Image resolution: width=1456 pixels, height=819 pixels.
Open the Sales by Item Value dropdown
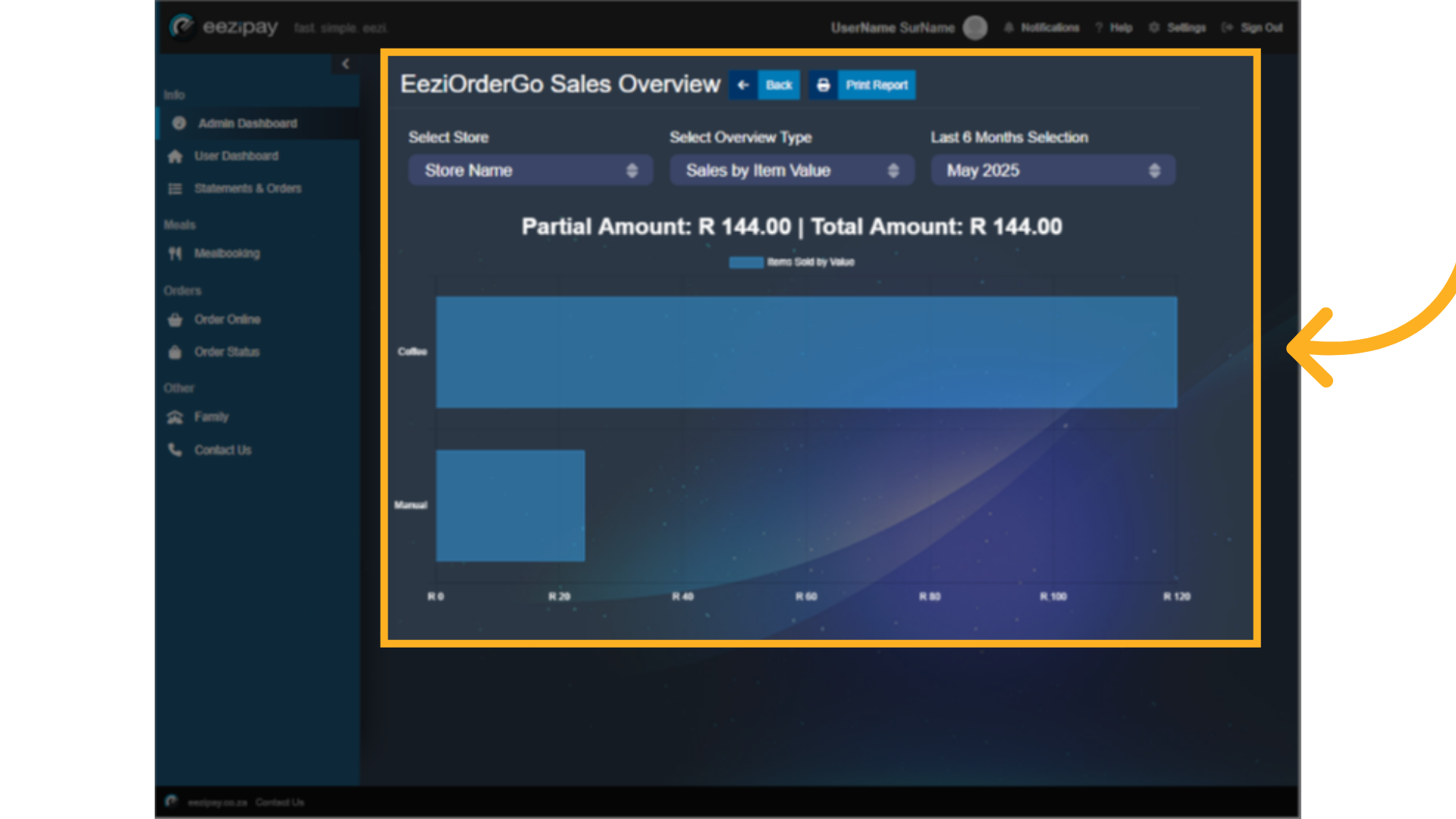[792, 171]
